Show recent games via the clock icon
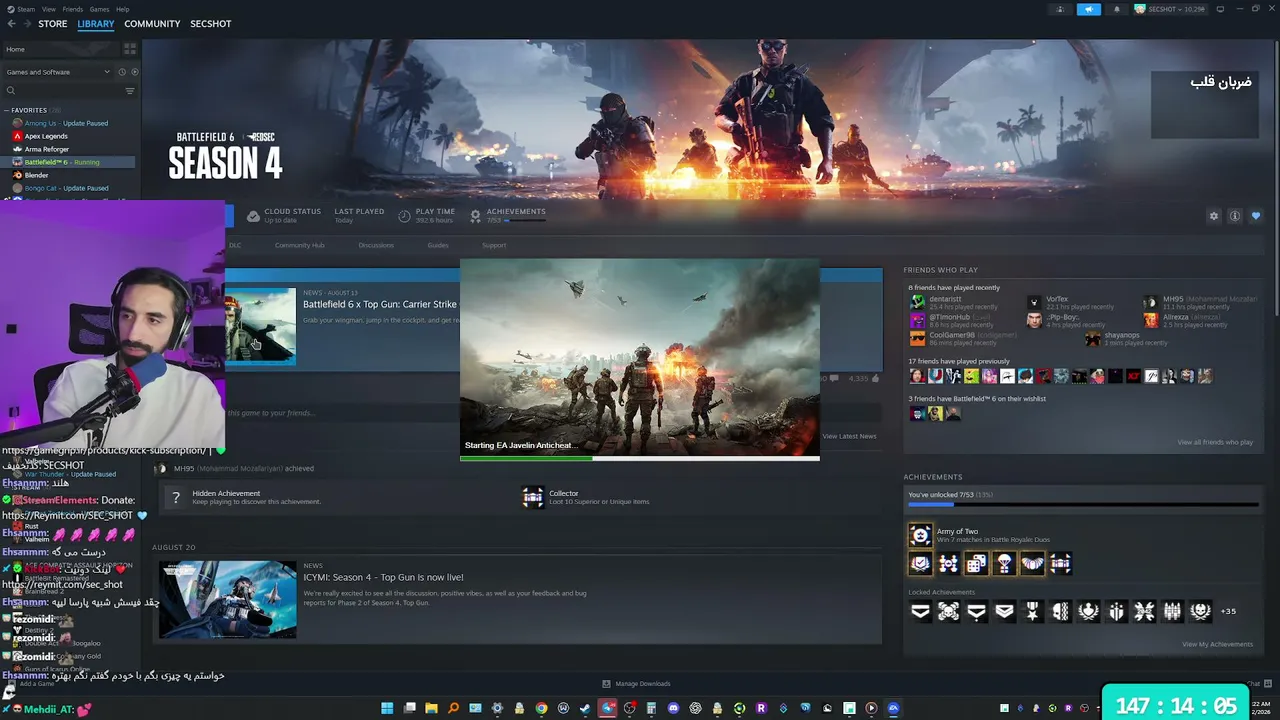Viewport: 1280px width, 720px height. point(122,72)
